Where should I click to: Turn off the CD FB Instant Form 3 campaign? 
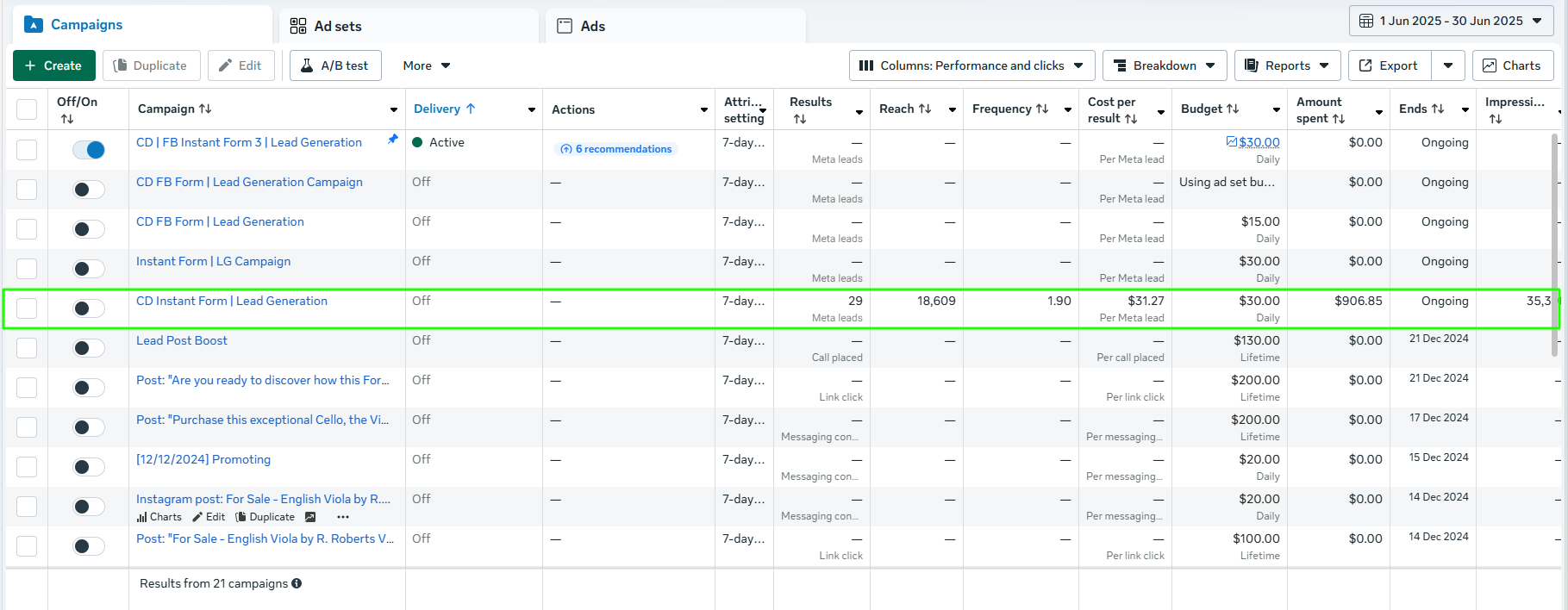tap(89, 150)
